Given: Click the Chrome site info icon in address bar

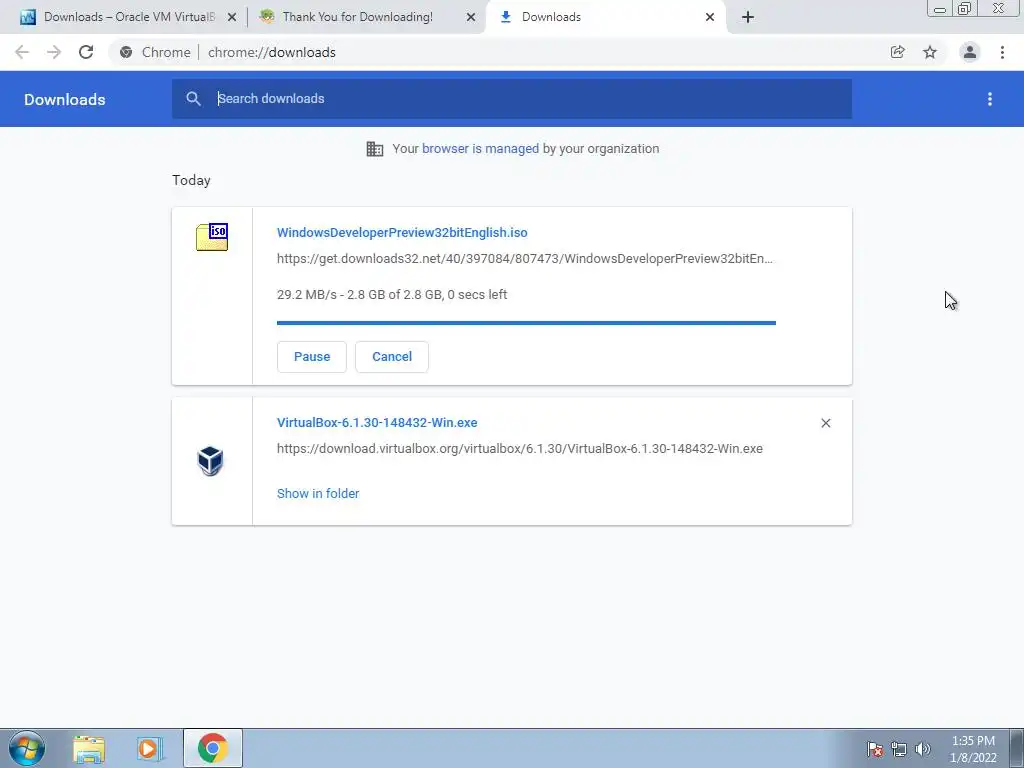Looking at the screenshot, I should pyautogui.click(x=126, y=52).
